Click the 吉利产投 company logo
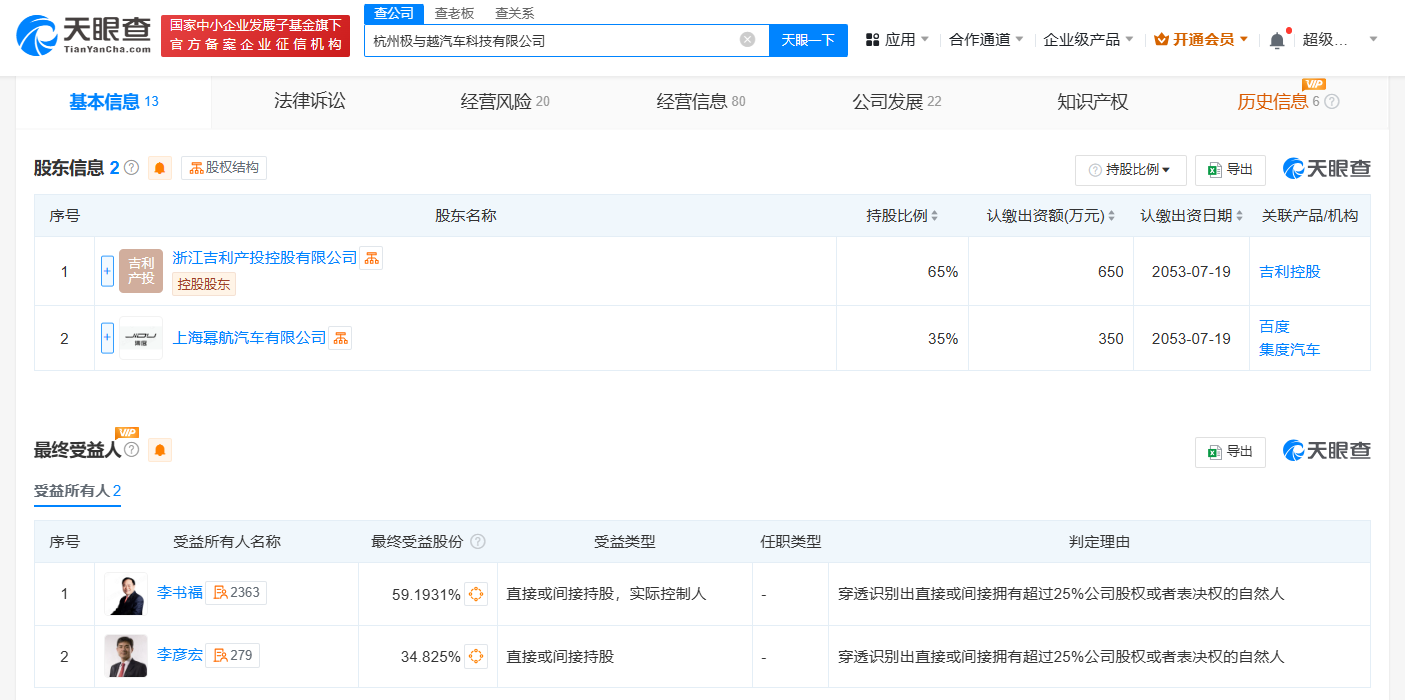This screenshot has width=1405, height=700. point(141,271)
